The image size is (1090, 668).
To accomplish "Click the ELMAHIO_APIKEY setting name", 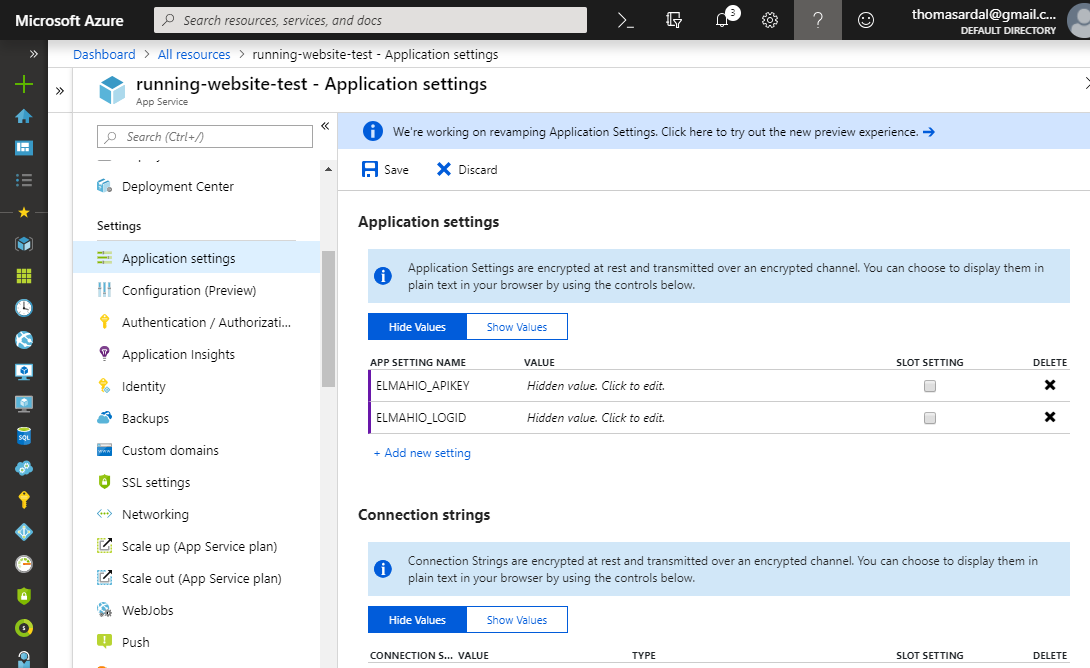I will pyautogui.click(x=423, y=386).
